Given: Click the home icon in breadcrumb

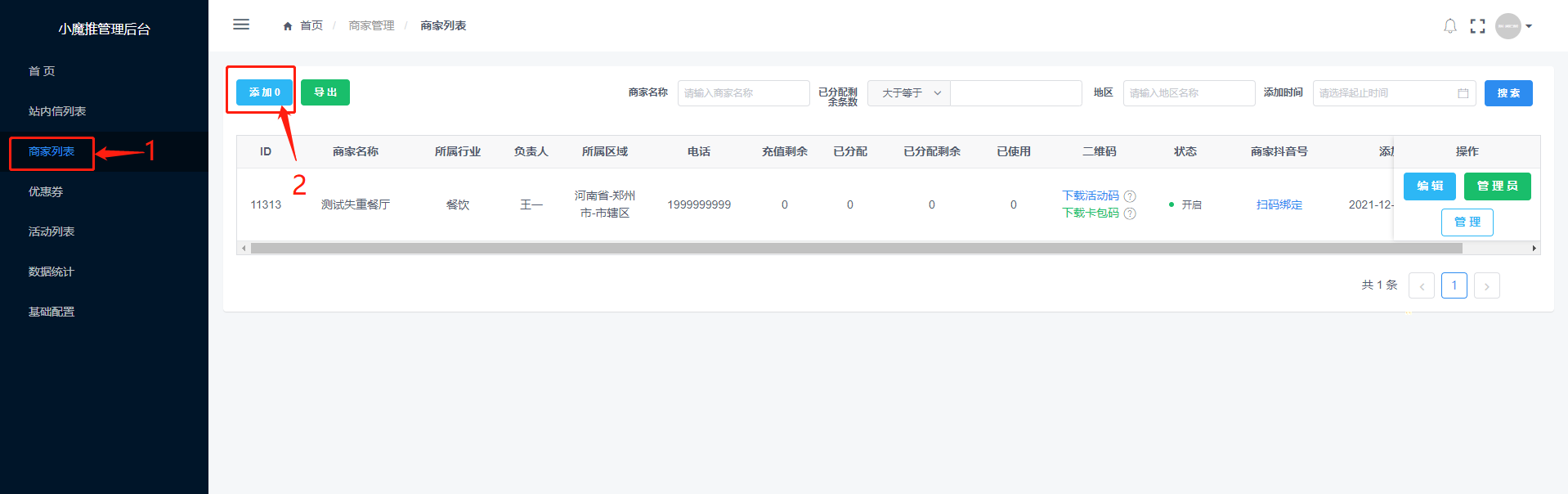Looking at the screenshot, I should (288, 26).
